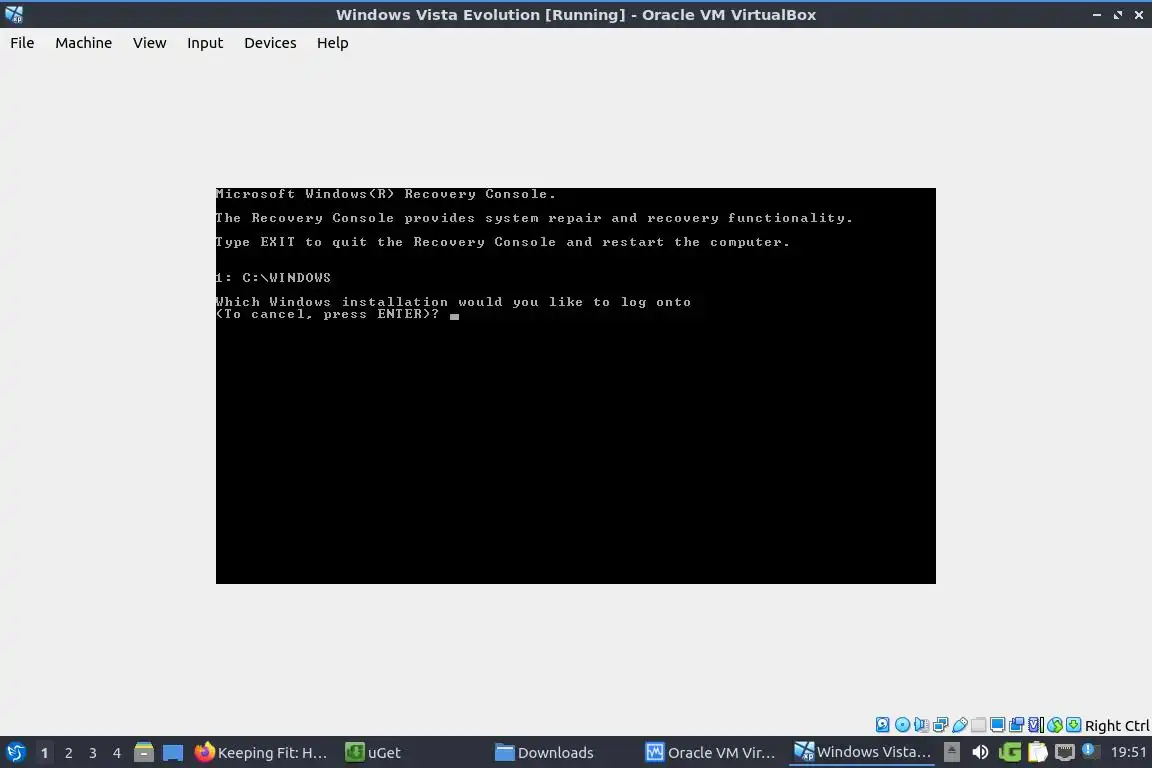Click the 19:51 panel clock
Viewport: 1152px width, 768px height.
(x=1128, y=752)
